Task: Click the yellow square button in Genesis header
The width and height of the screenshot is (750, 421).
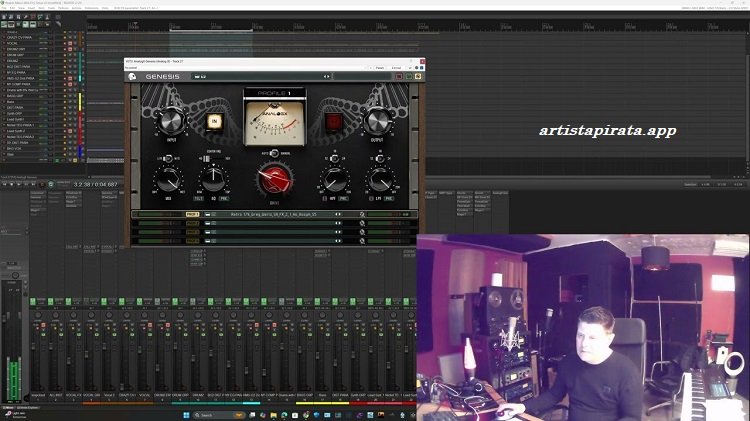Action: (x=418, y=77)
